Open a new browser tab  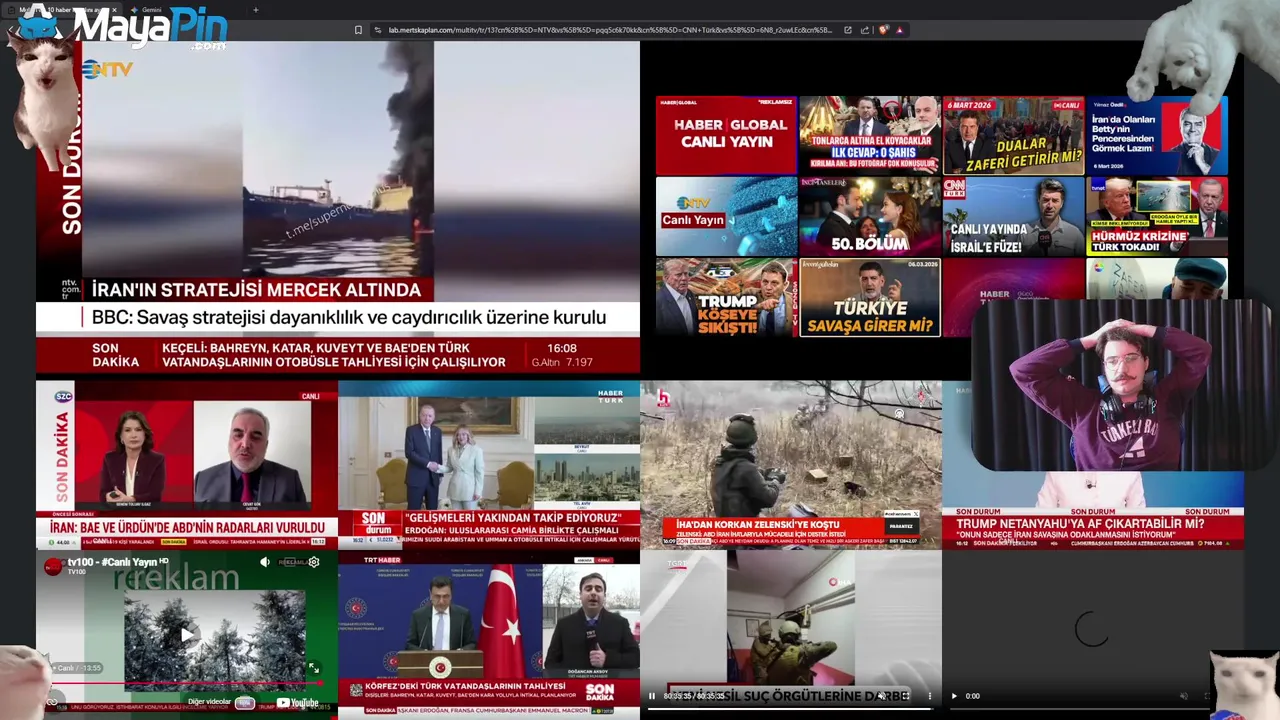(255, 10)
